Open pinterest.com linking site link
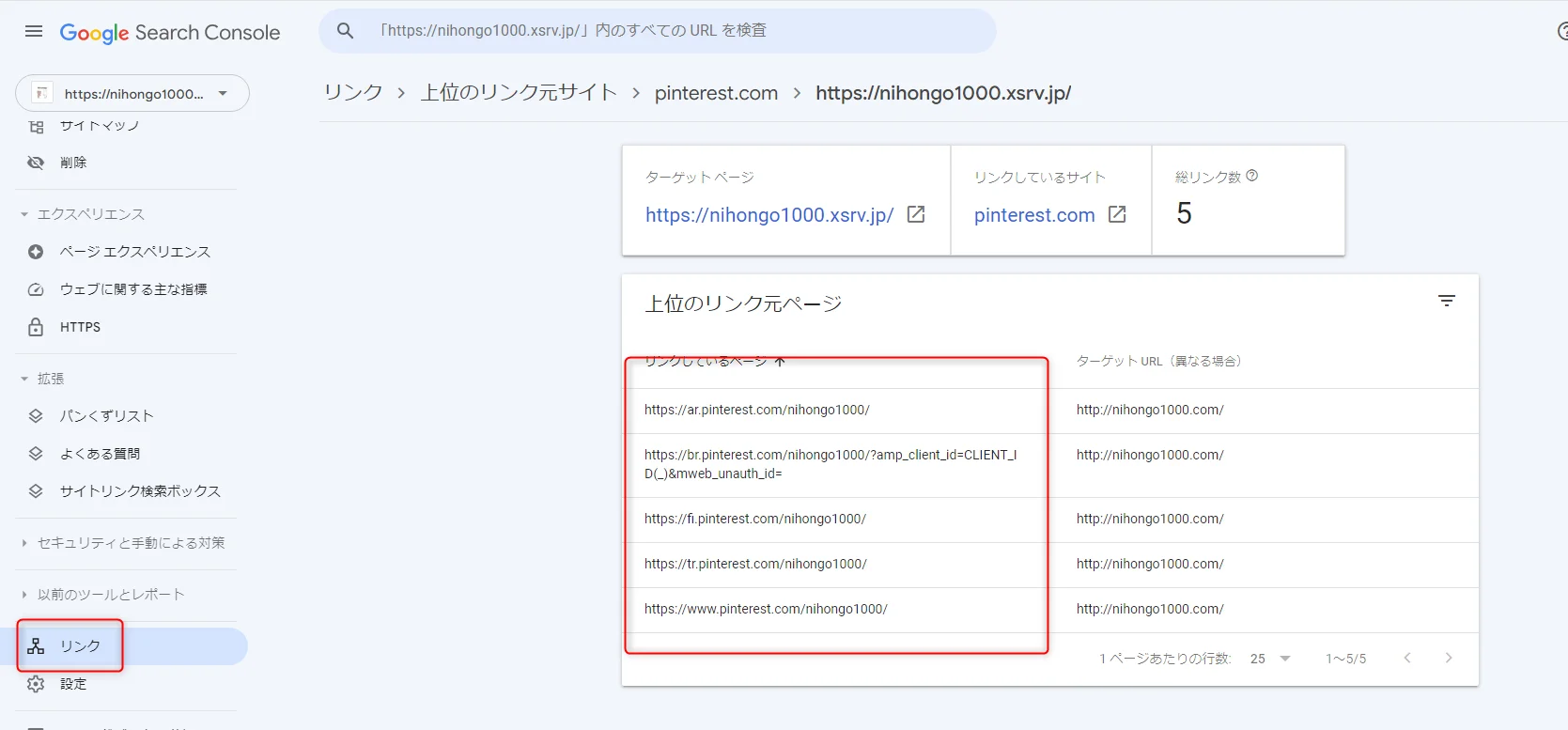This screenshot has height=730, width=1568. 1034,215
